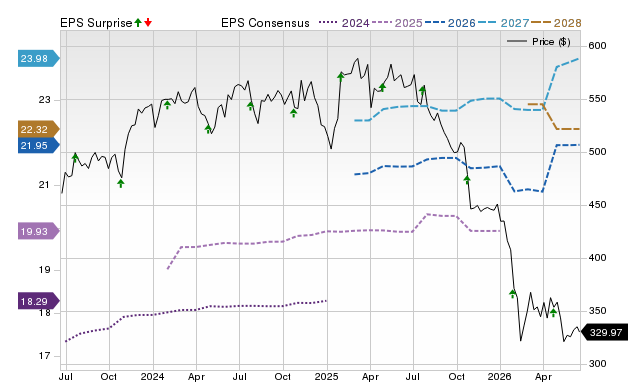Image resolution: width=640 pixels, height=382 pixels.
Task: Open the surprise marker from late July 2024
Action: point(251,106)
